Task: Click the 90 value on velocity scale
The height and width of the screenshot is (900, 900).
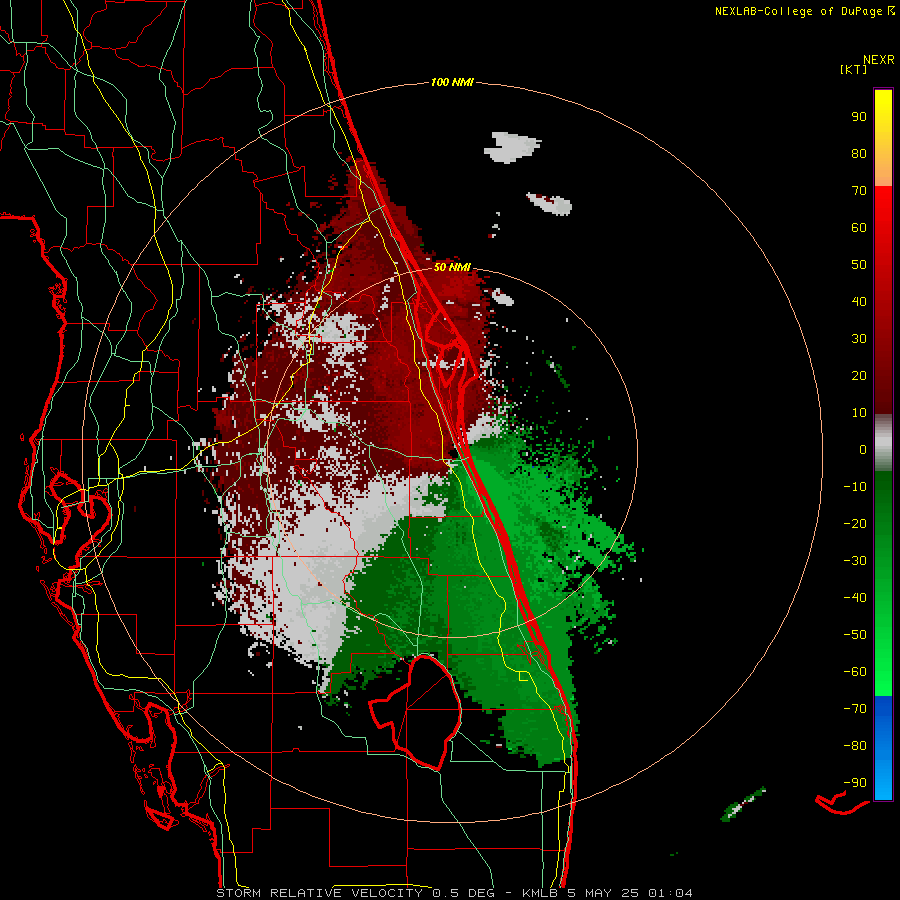Action: click(x=859, y=117)
